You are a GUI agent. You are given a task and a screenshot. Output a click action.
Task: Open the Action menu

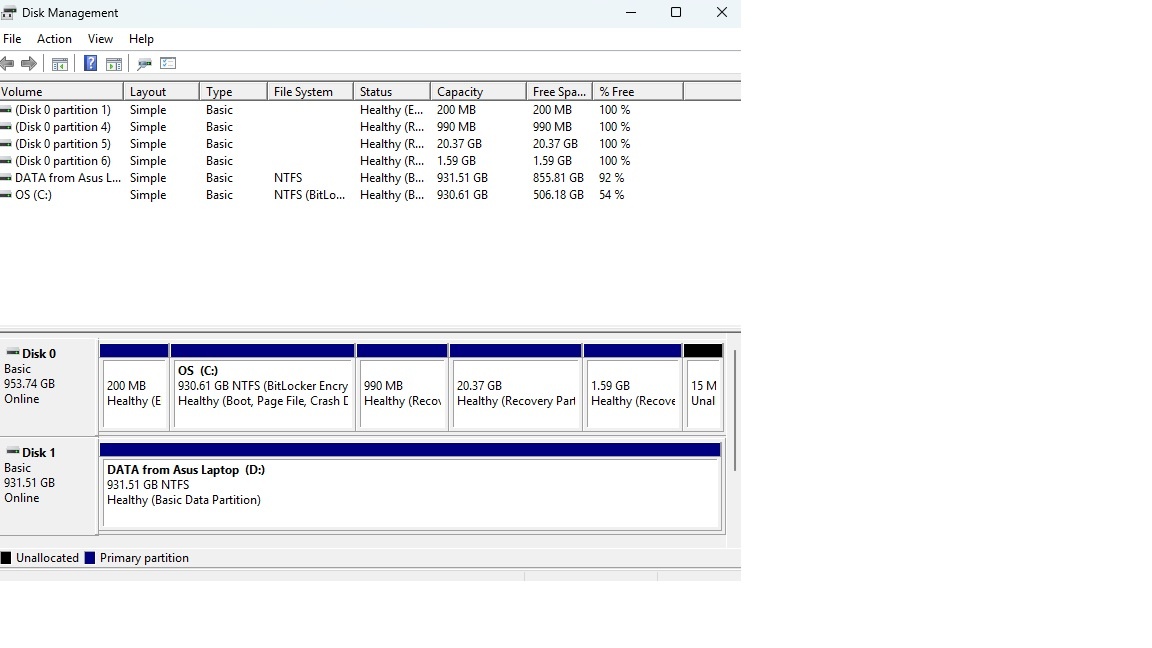coord(54,39)
